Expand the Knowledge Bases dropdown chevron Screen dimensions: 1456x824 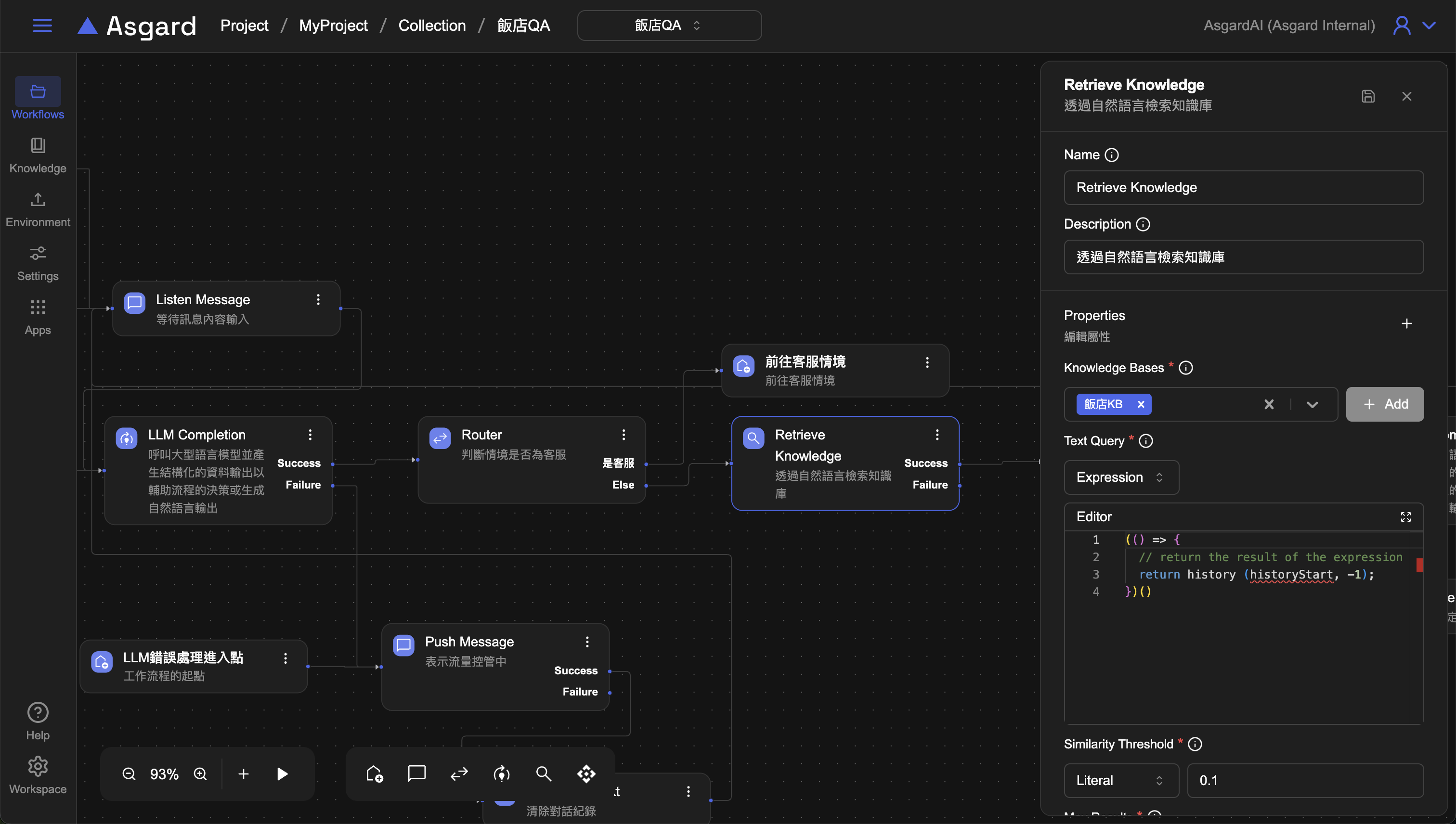[x=1313, y=404]
